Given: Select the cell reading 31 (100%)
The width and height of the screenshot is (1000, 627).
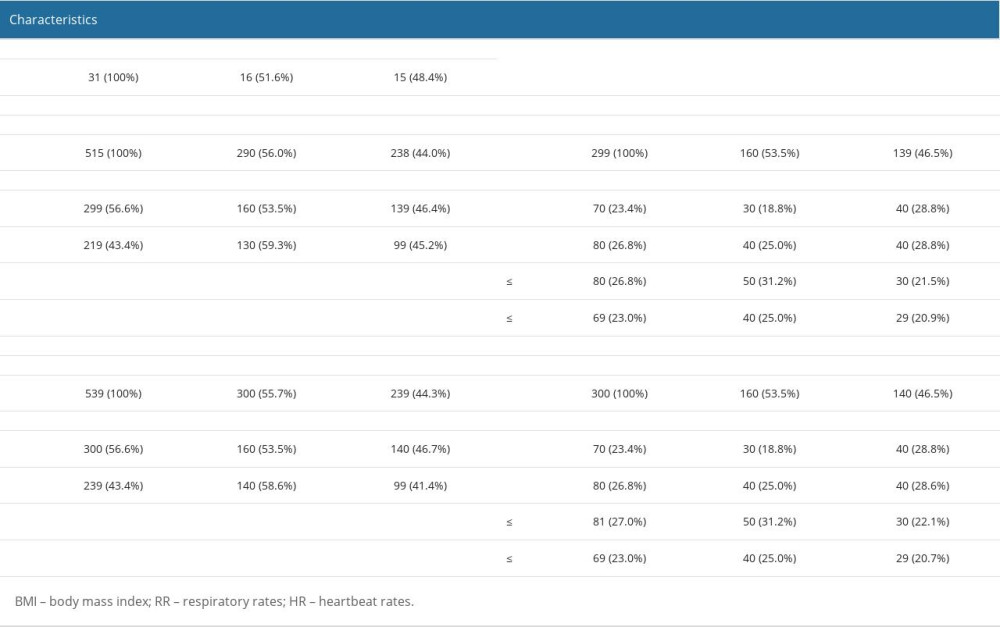Looking at the screenshot, I should pyautogui.click(x=113, y=77).
